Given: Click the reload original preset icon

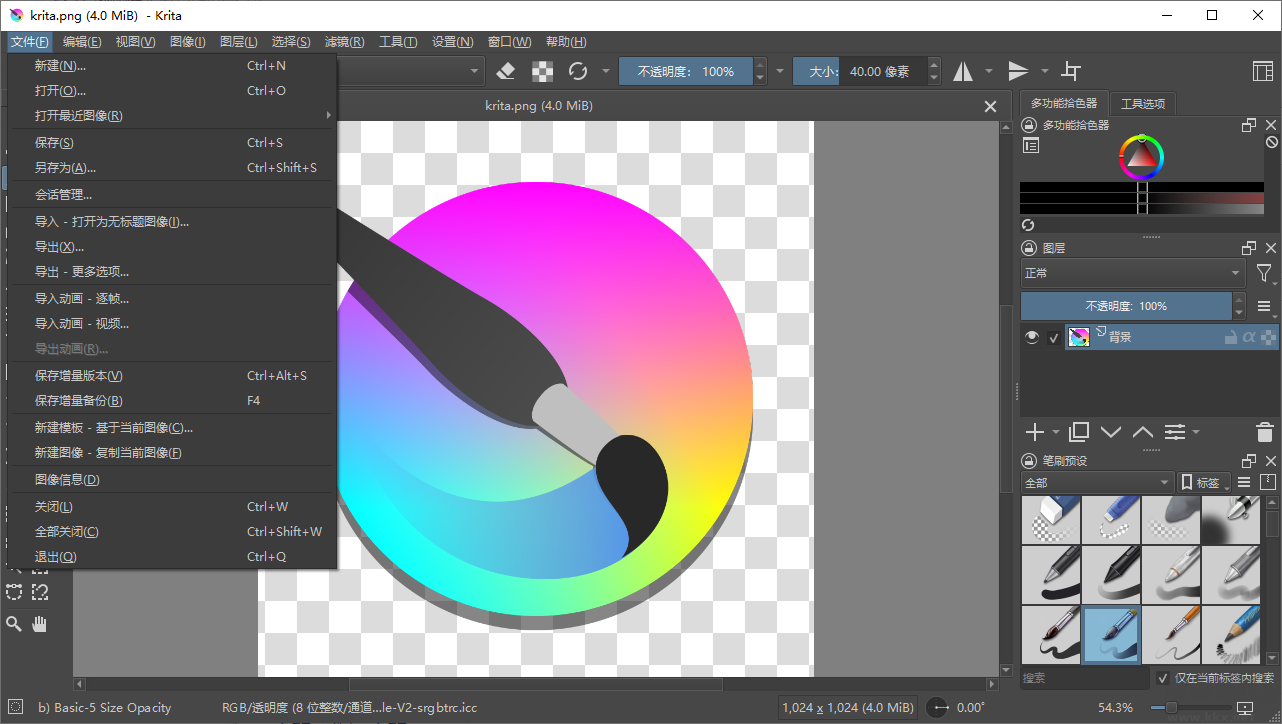Looking at the screenshot, I should [578, 71].
